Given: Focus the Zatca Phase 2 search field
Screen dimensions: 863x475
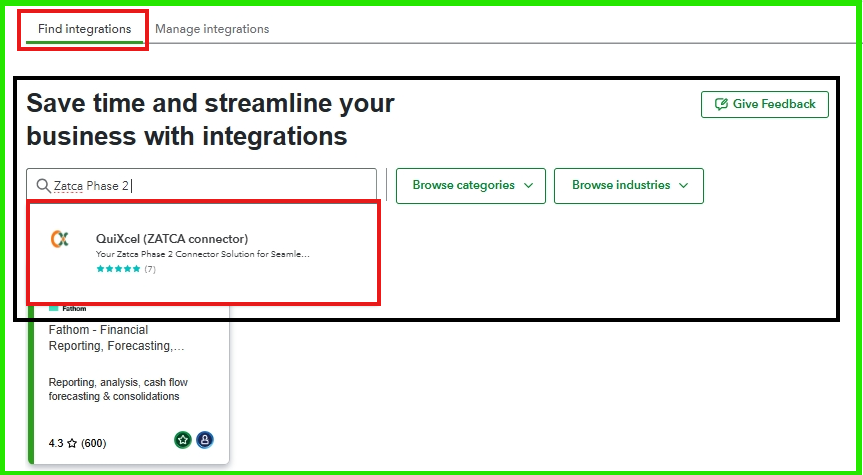Looking at the screenshot, I should click(x=201, y=185).
